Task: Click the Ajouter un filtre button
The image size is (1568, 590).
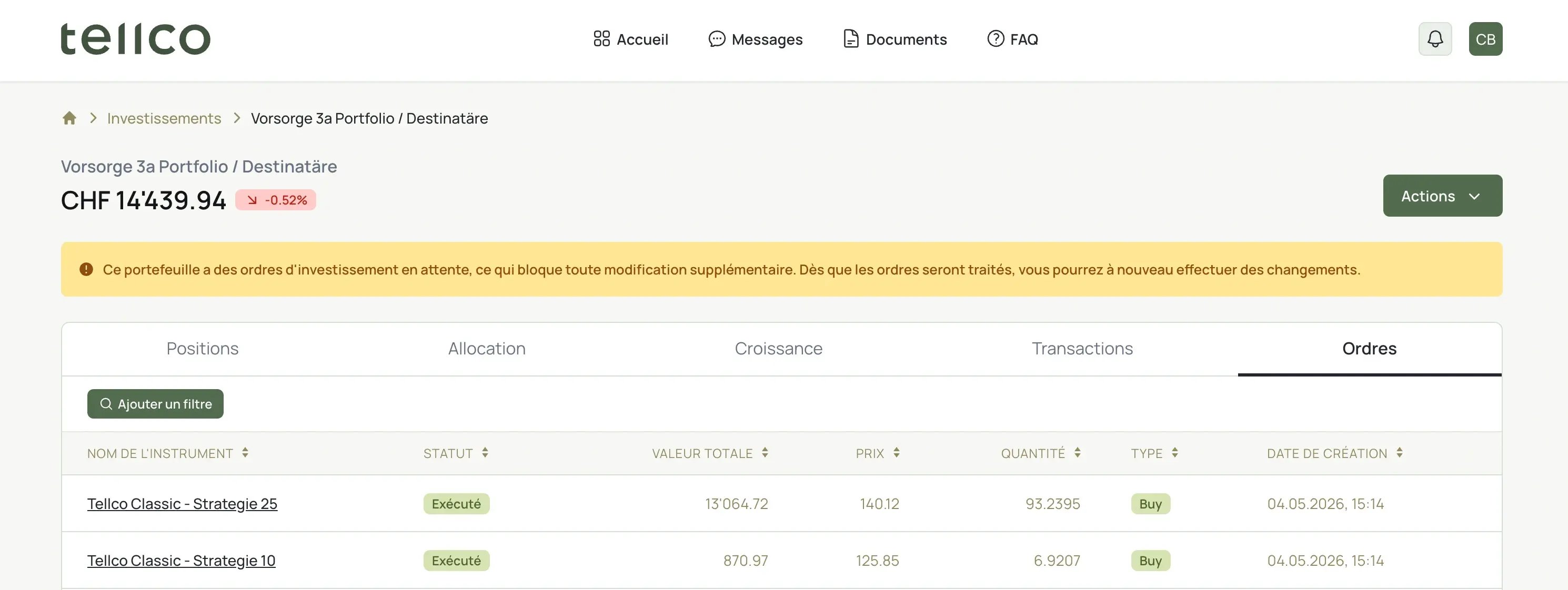Action: [x=155, y=404]
